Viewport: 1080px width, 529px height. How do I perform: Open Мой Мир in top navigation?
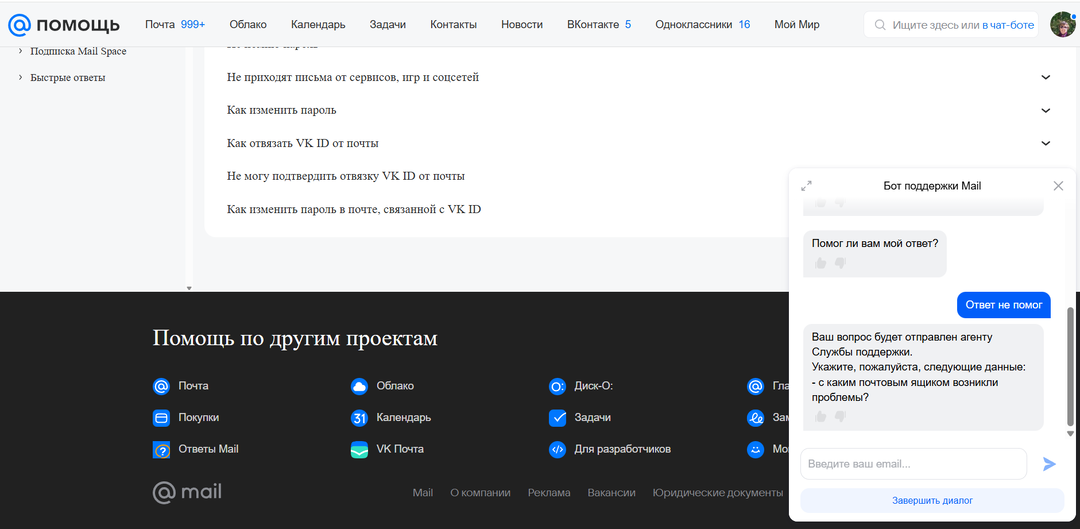pos(797,25)
